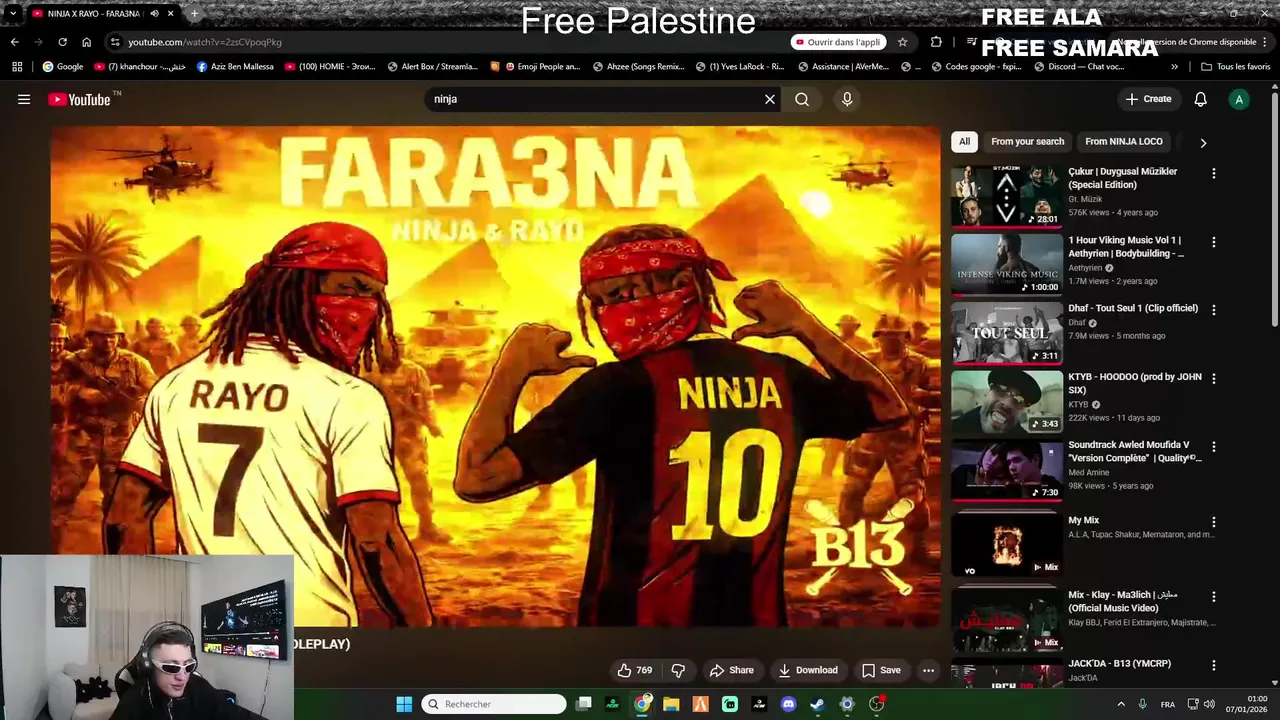Open Steam from the taskbar
This screenshot has height=720, width=1280.
817,704
